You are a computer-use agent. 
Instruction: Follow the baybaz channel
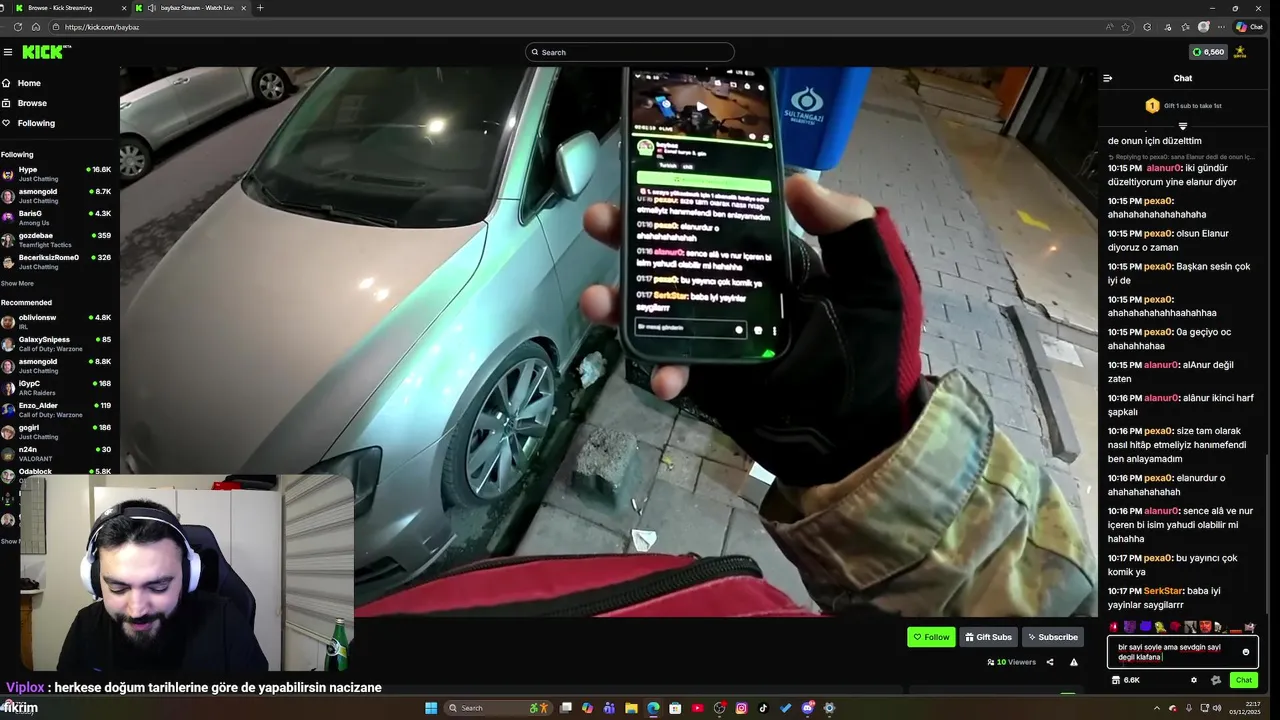coord(931,637)
